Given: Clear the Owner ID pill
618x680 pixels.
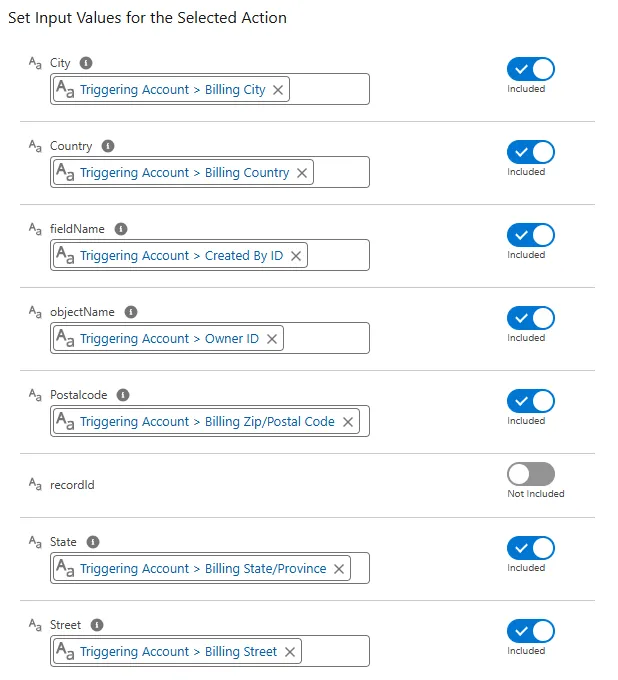Looking at the screenshot, I should pyautogui.click(x=272, y=339).
